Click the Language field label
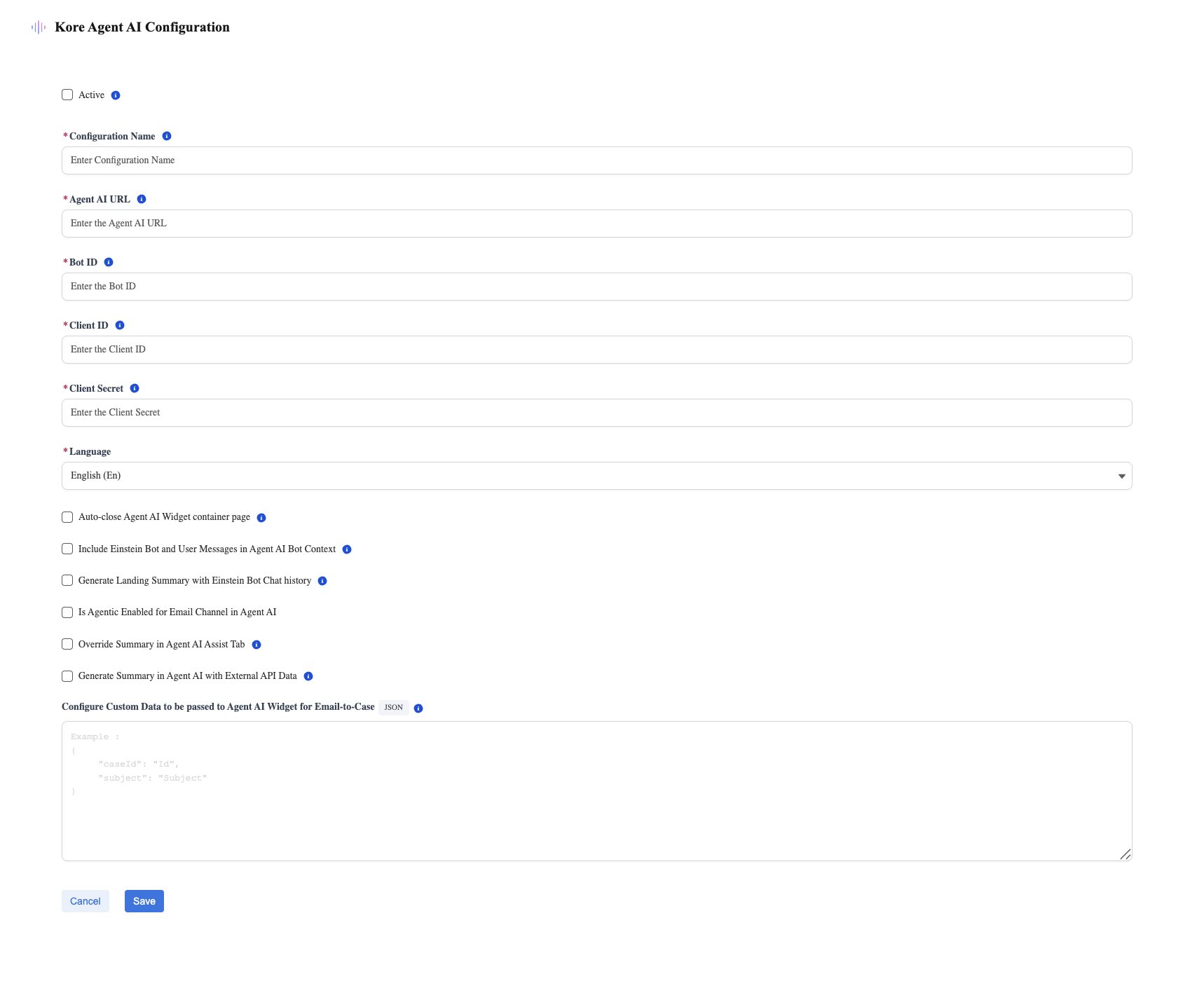 tap(90, 452)
